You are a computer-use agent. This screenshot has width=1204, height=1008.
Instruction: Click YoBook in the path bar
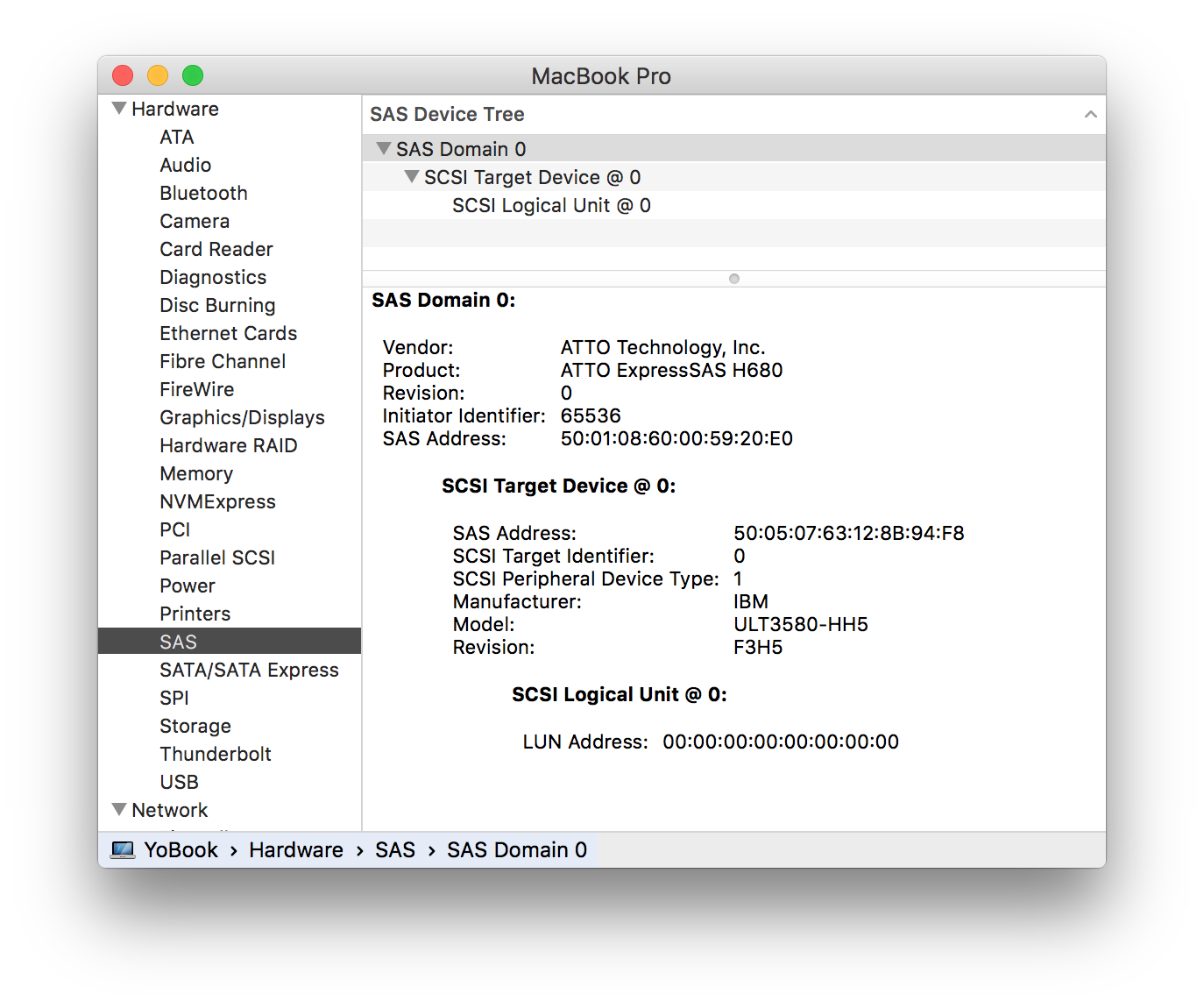181,849
